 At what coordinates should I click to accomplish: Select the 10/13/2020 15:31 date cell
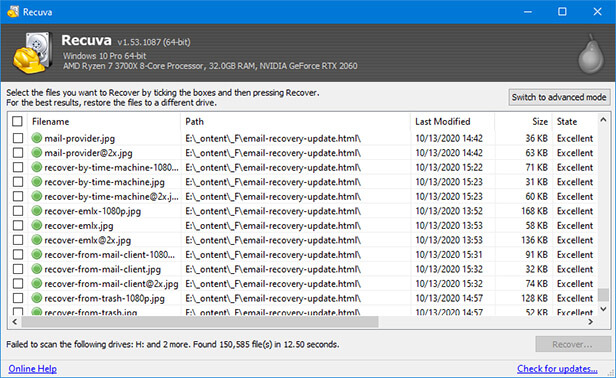pos(449,254)
